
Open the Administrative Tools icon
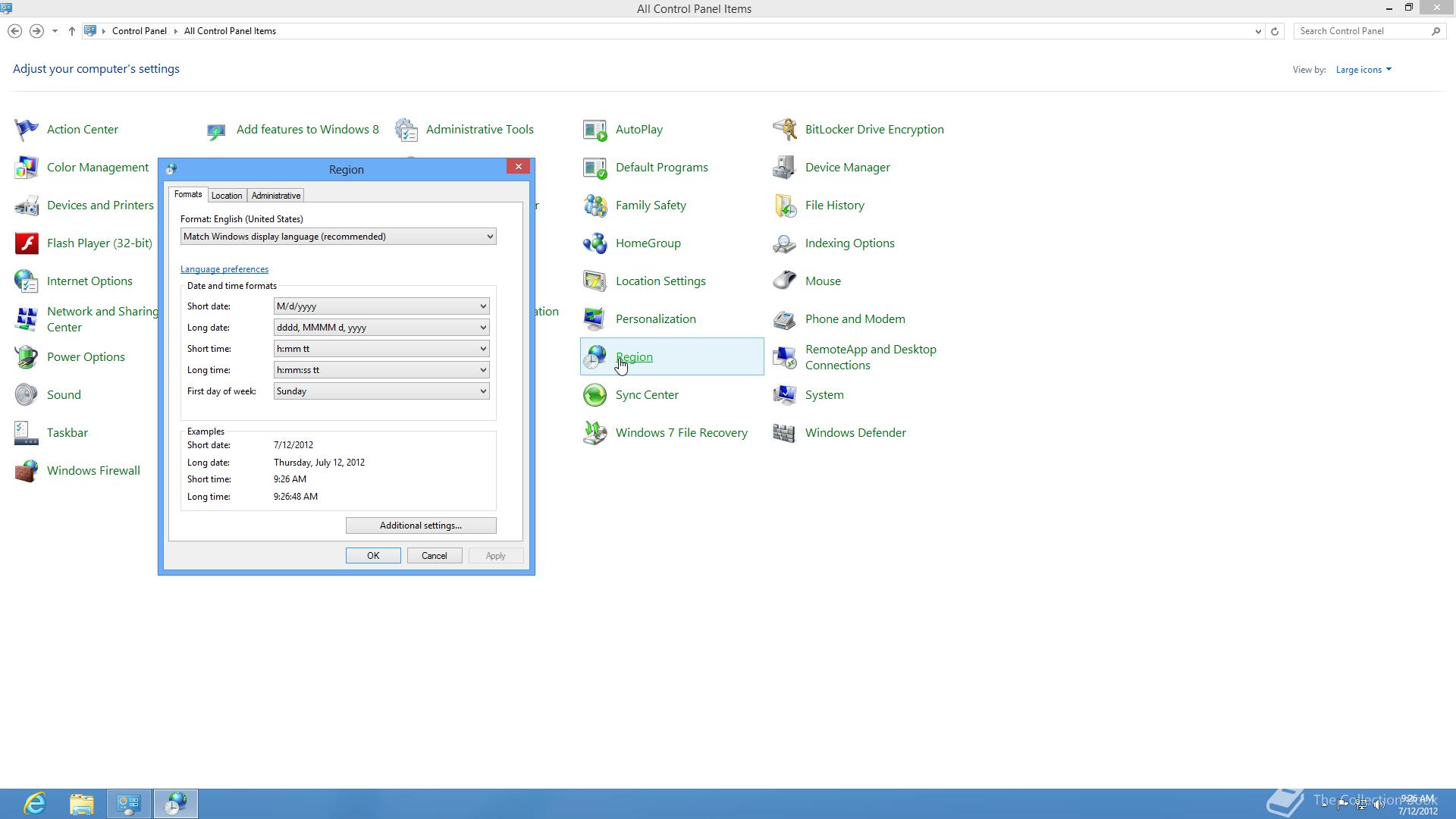[x=406, y=130]
